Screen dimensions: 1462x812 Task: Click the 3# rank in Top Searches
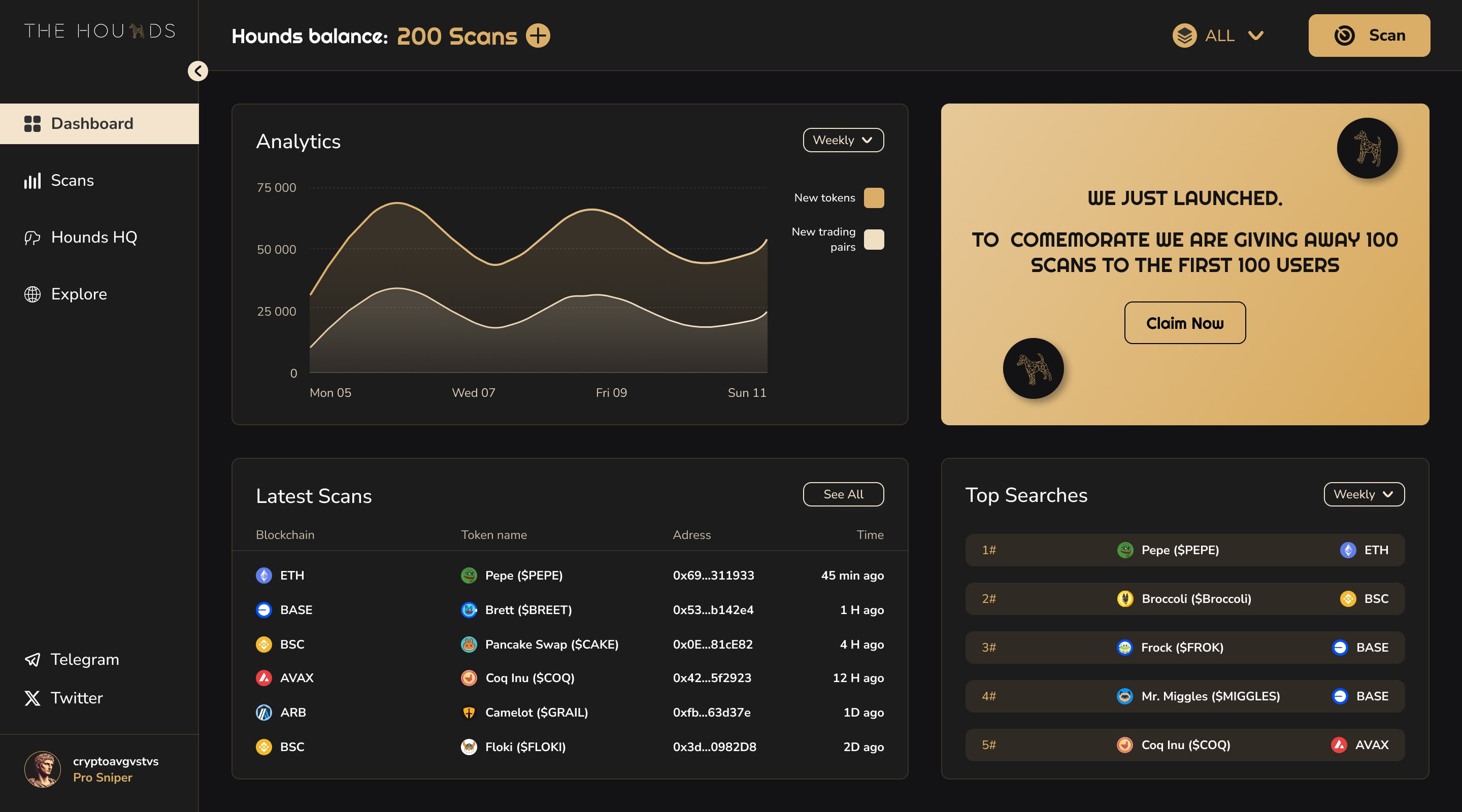point(989,648)
